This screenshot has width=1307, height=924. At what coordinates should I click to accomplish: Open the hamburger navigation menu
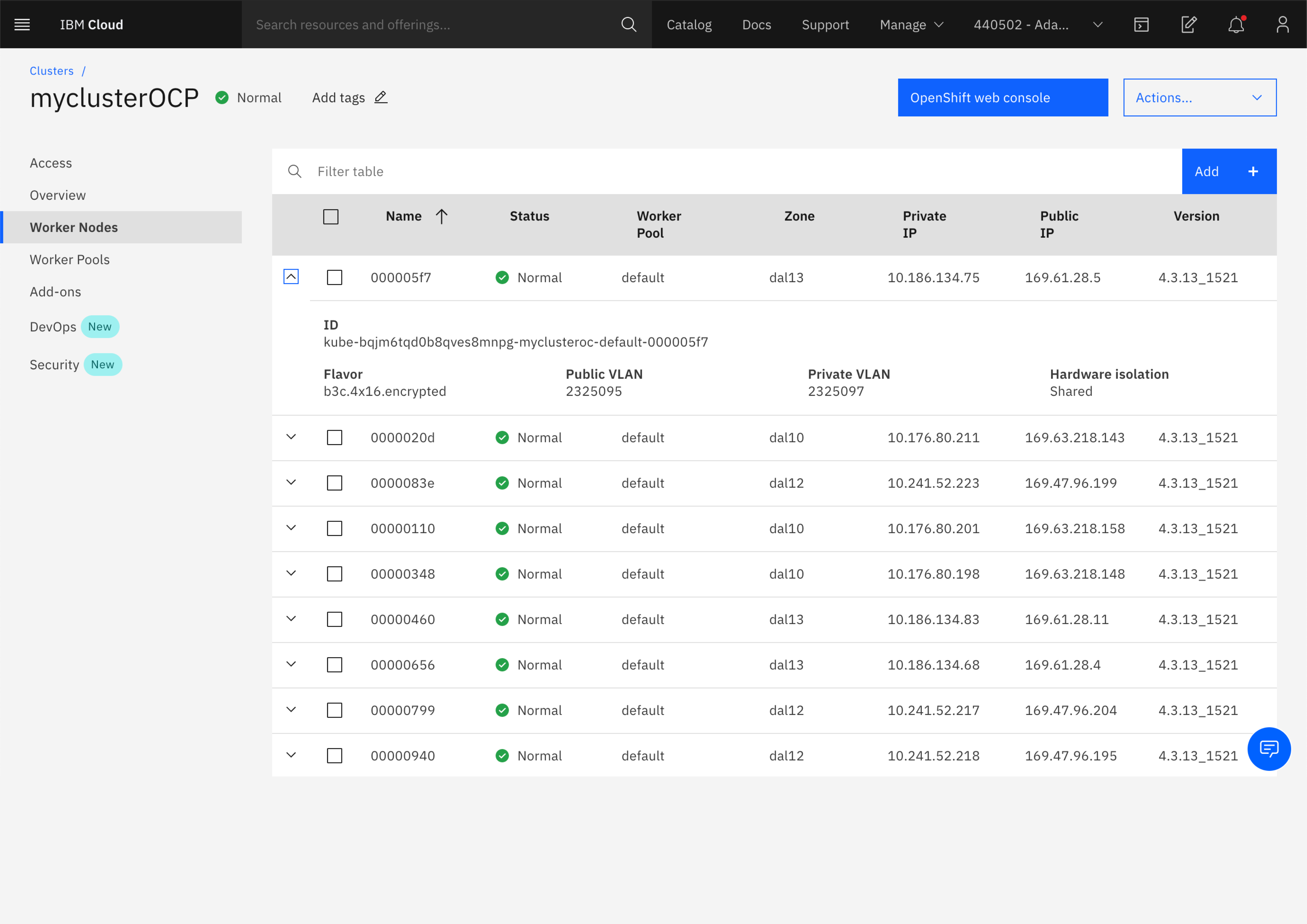coord(22,24)
